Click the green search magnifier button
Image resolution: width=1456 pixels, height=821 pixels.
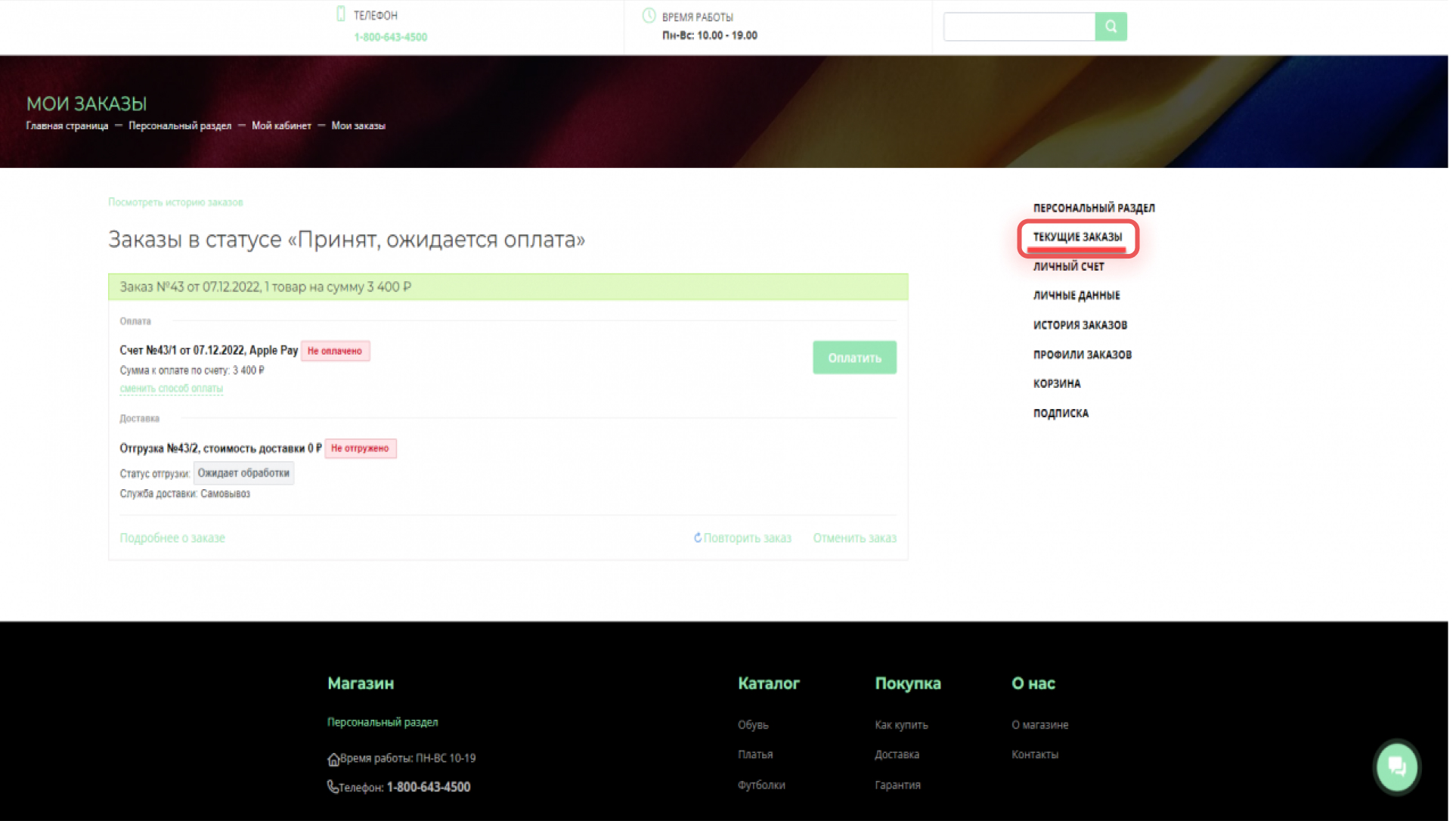(1111, 26)
